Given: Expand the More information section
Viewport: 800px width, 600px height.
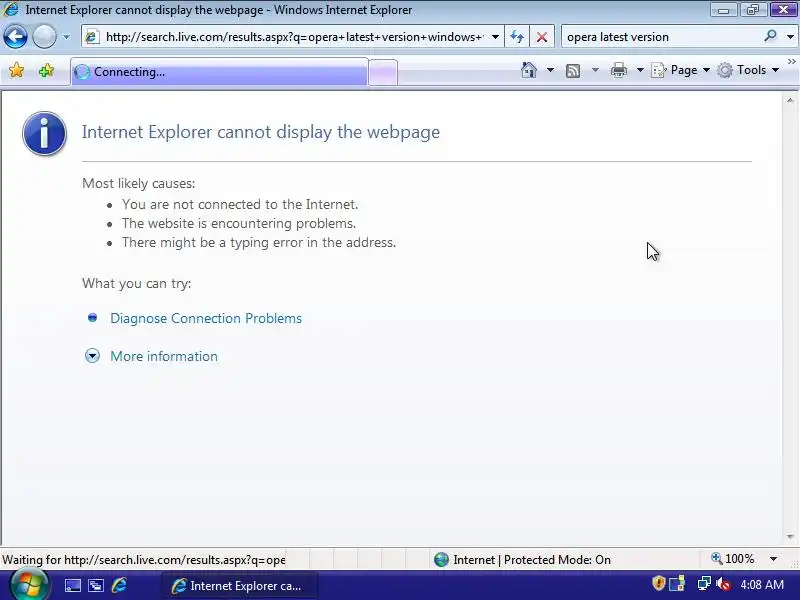Looking at the screenshot, I should point(92,356).
